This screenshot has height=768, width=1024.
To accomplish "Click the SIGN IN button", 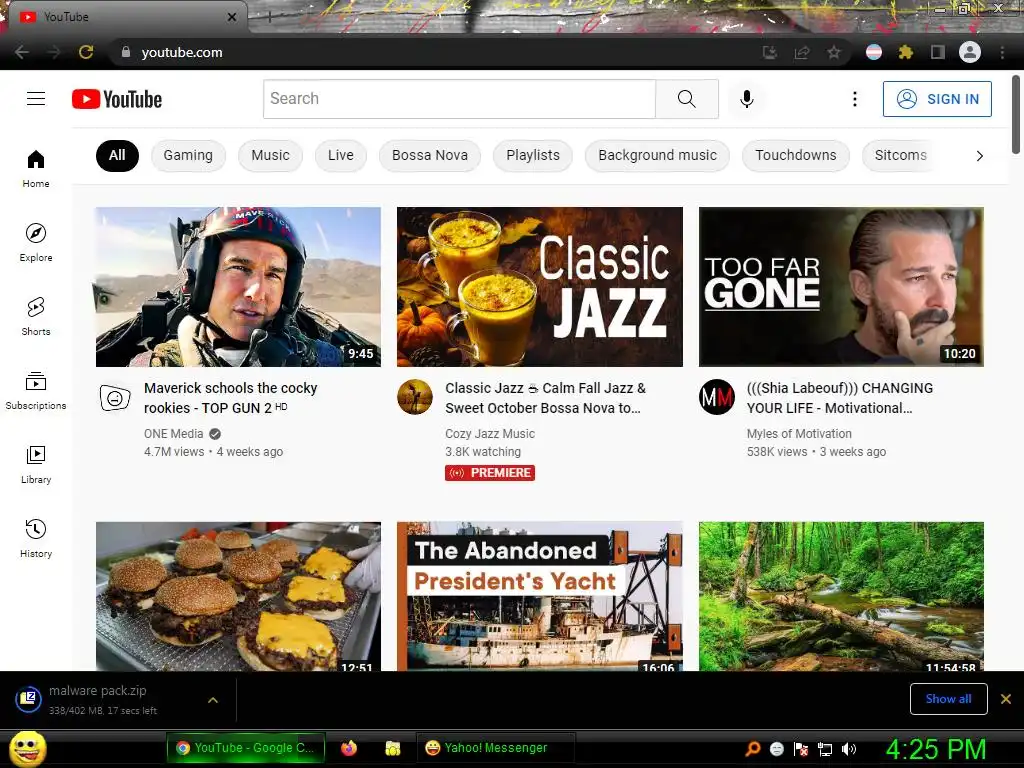I will 937,99.
